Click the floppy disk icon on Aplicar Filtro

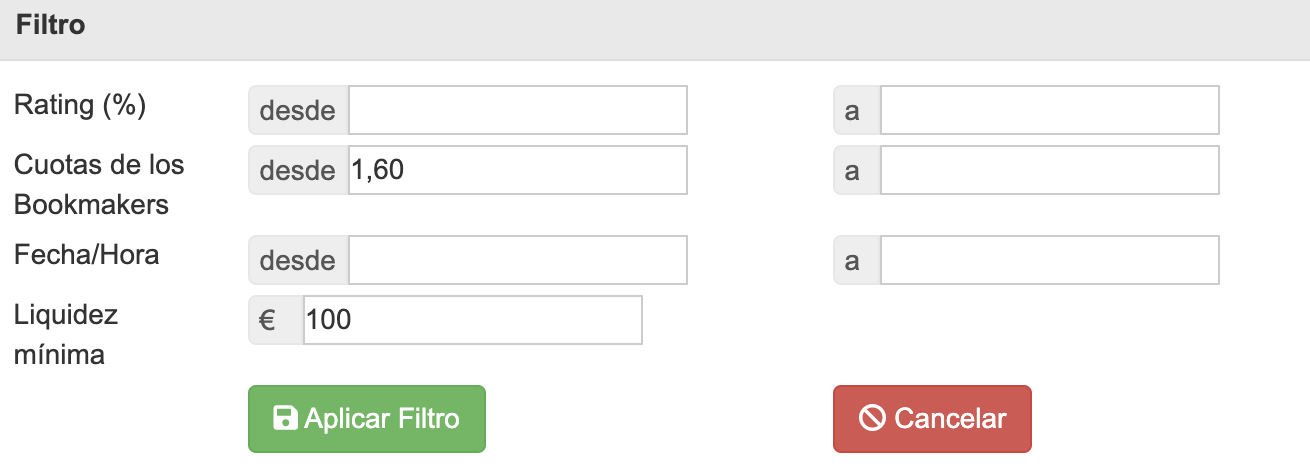pos(286,418)
